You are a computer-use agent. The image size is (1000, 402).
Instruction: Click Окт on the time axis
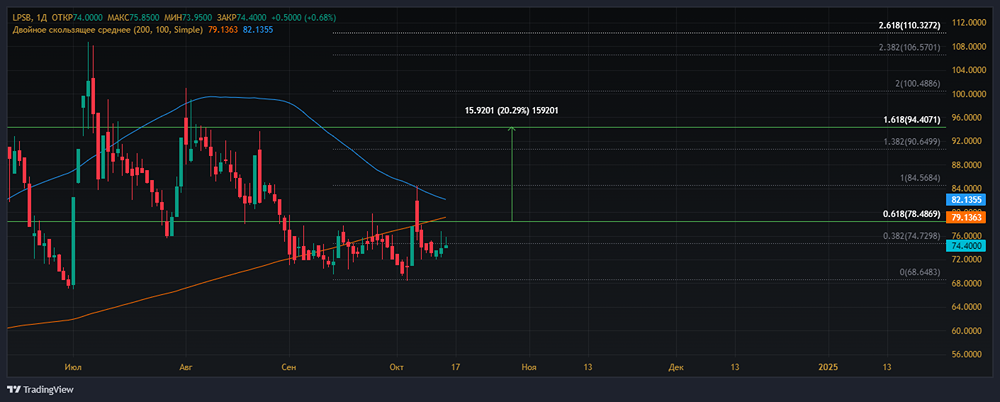397,367
